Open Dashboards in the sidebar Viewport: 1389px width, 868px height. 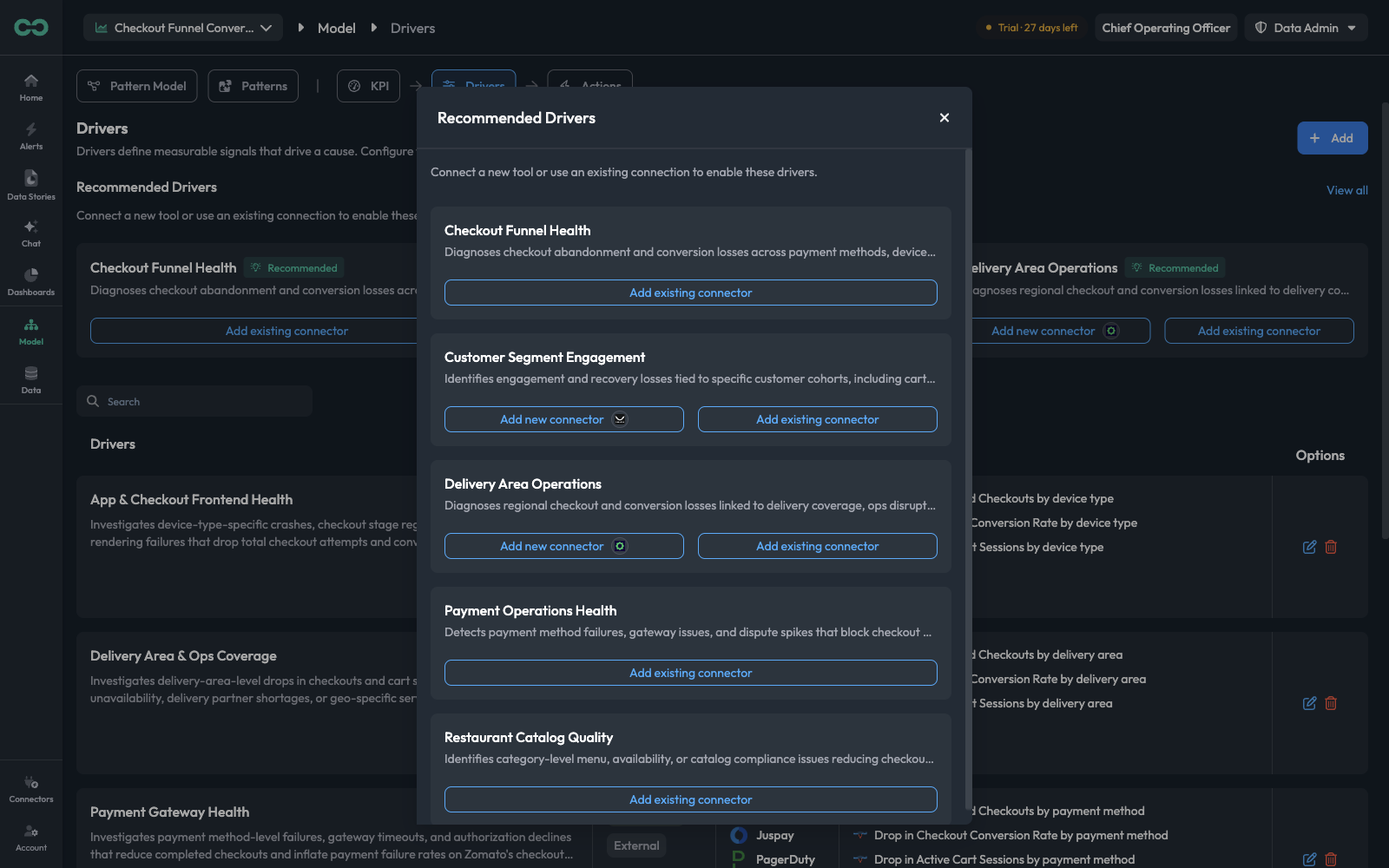point(31,282)
